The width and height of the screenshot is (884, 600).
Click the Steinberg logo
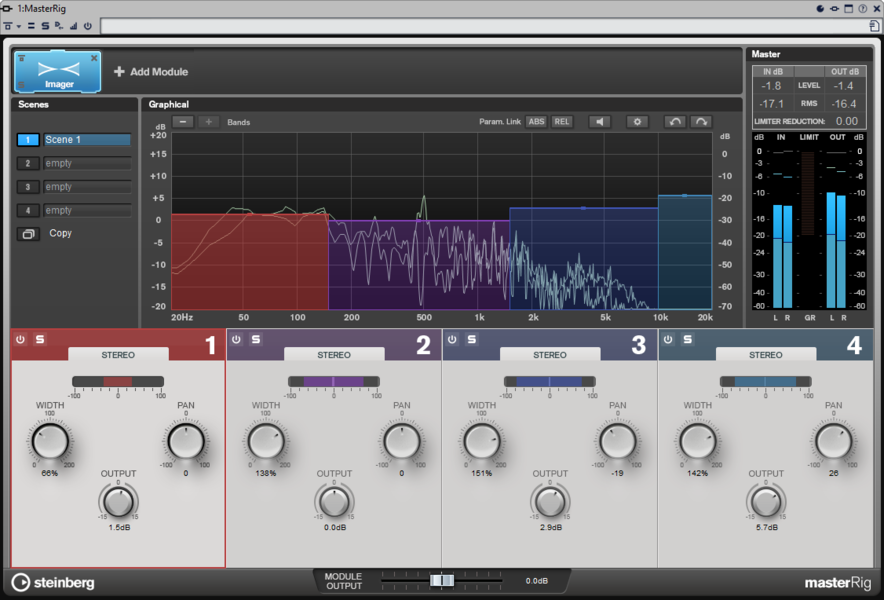click(x=53, y=583)
